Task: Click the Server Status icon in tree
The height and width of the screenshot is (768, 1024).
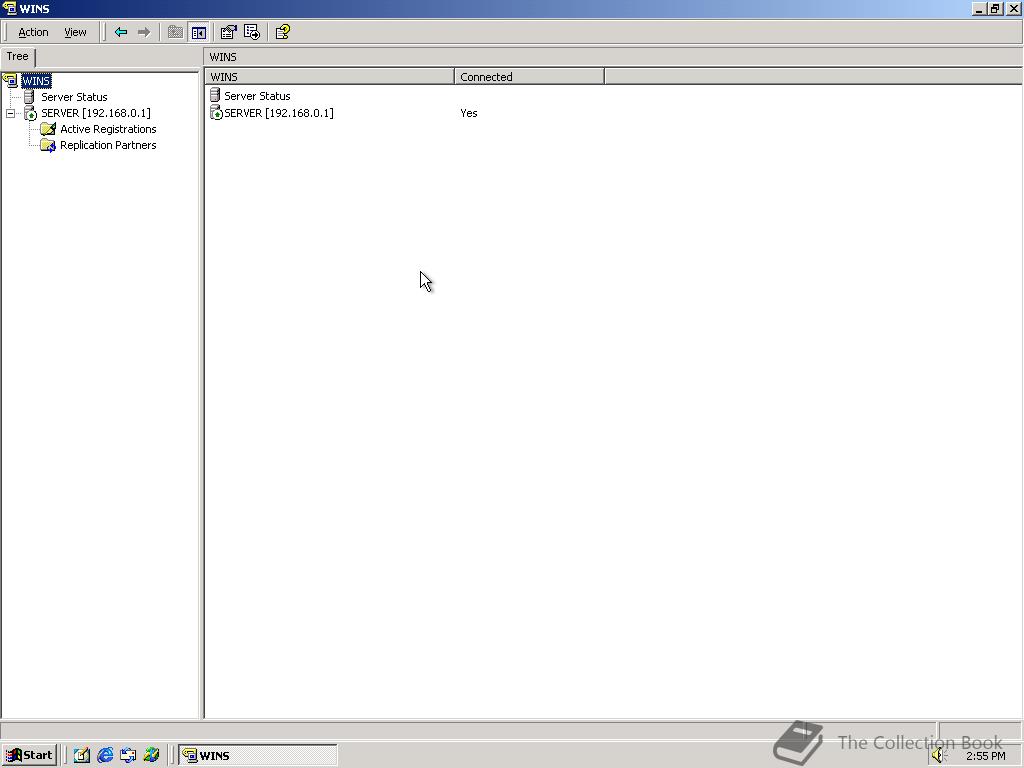Action: point(29,97)
